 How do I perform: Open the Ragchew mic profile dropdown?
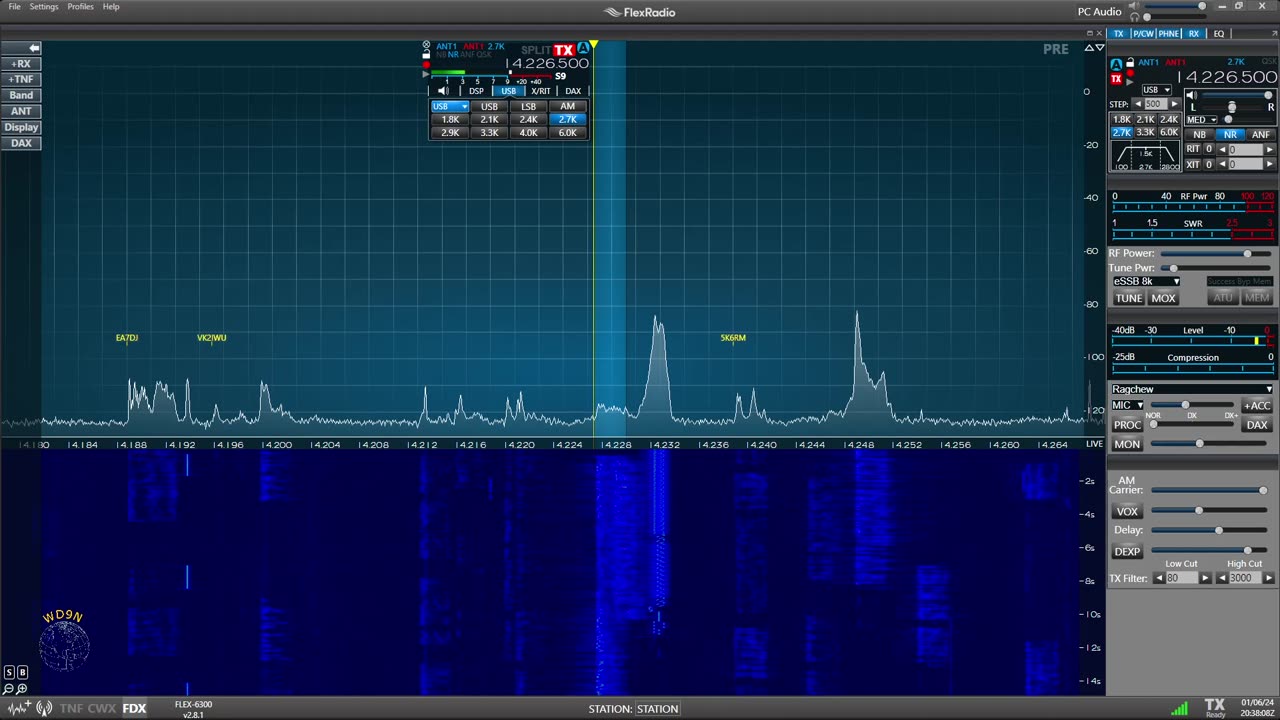tap(1191, 389)
